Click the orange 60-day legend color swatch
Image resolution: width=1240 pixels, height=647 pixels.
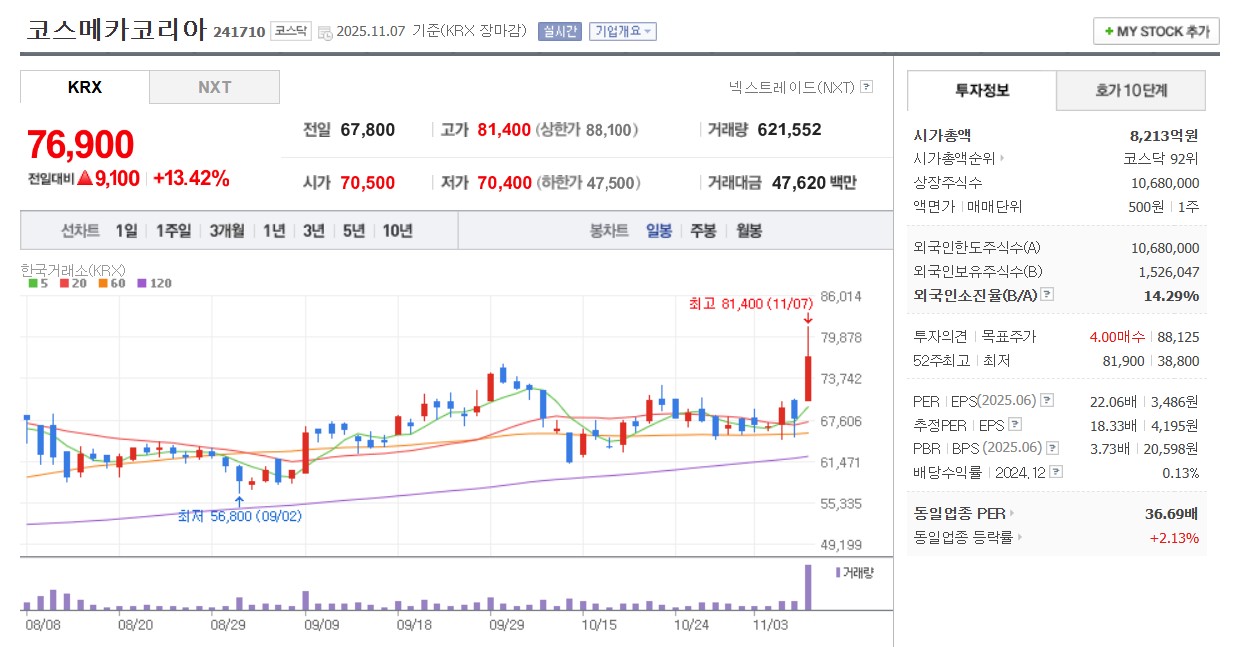102,283
